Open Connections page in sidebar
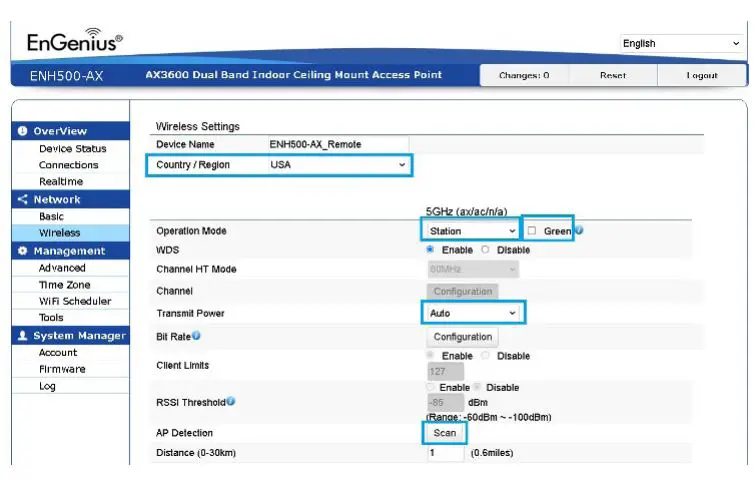Screen dimensions: 755x478 pos(68,165)
